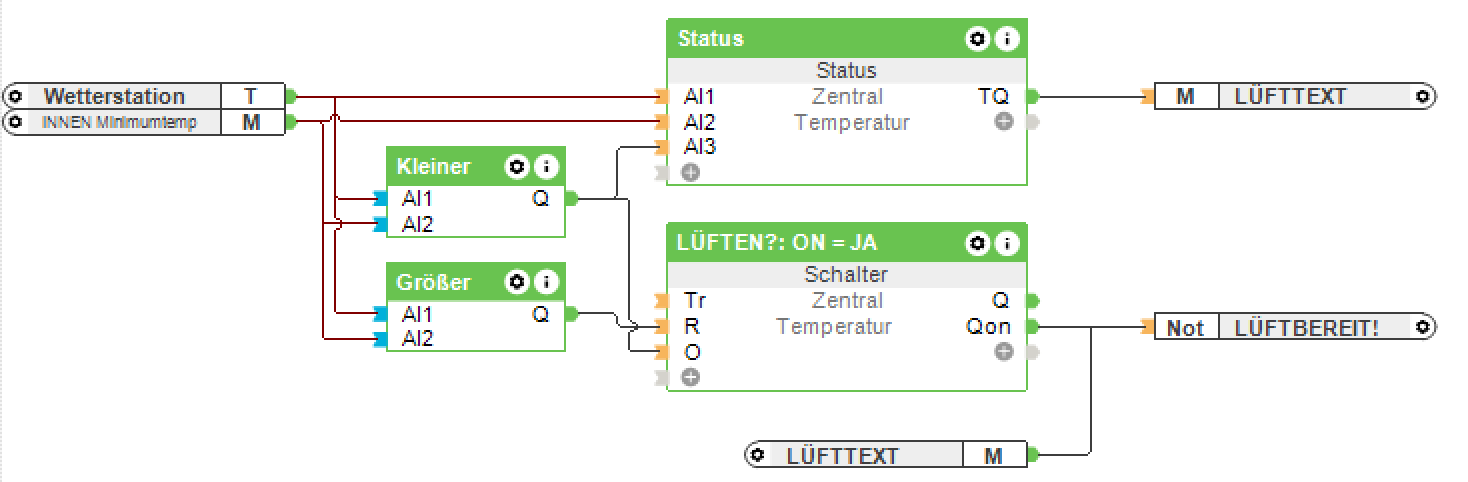Open settings gear on Größer block
1468x482 pixels.
[516, 282]
